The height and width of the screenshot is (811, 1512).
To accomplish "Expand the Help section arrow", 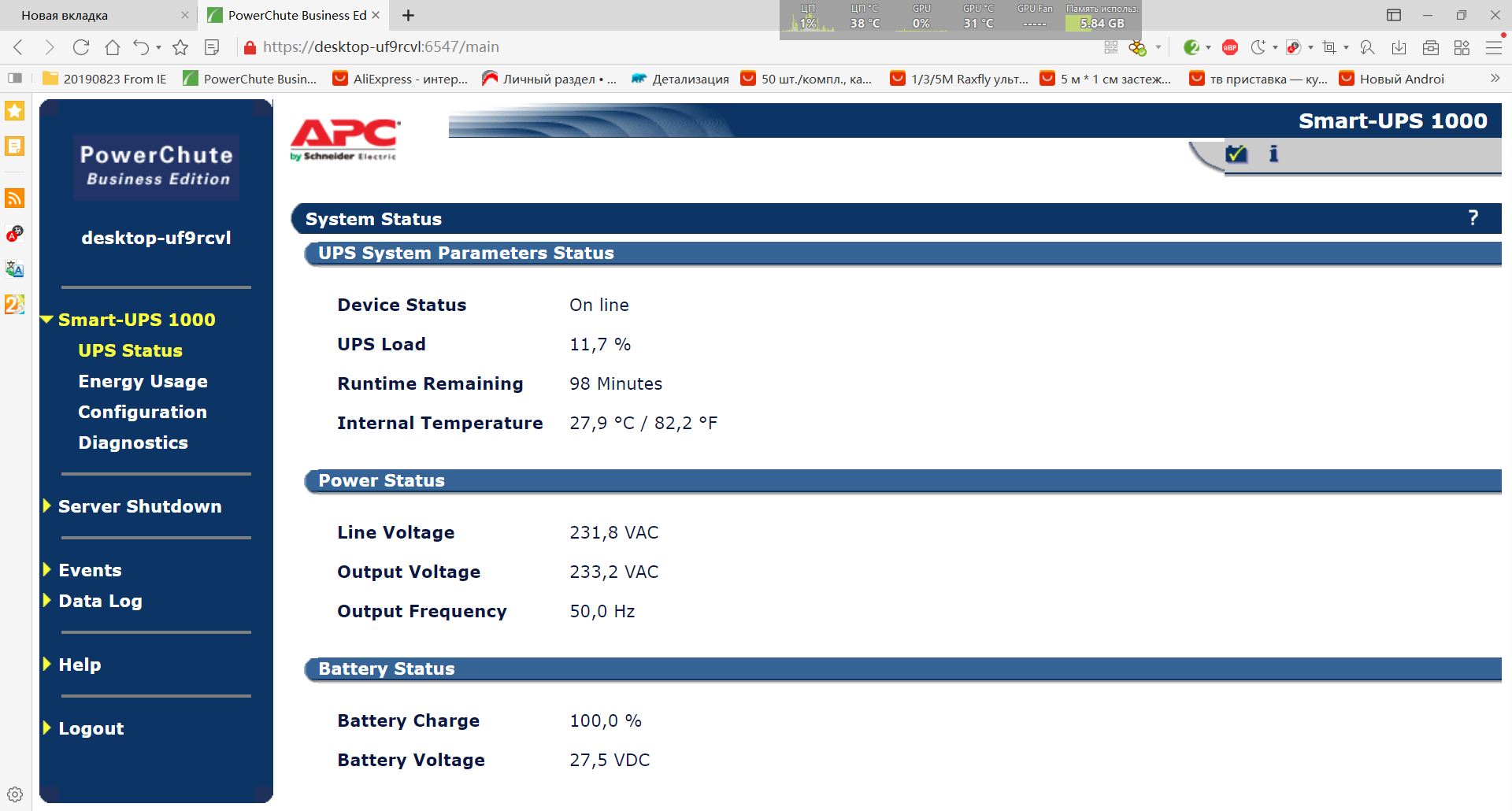I will [47, 664].
